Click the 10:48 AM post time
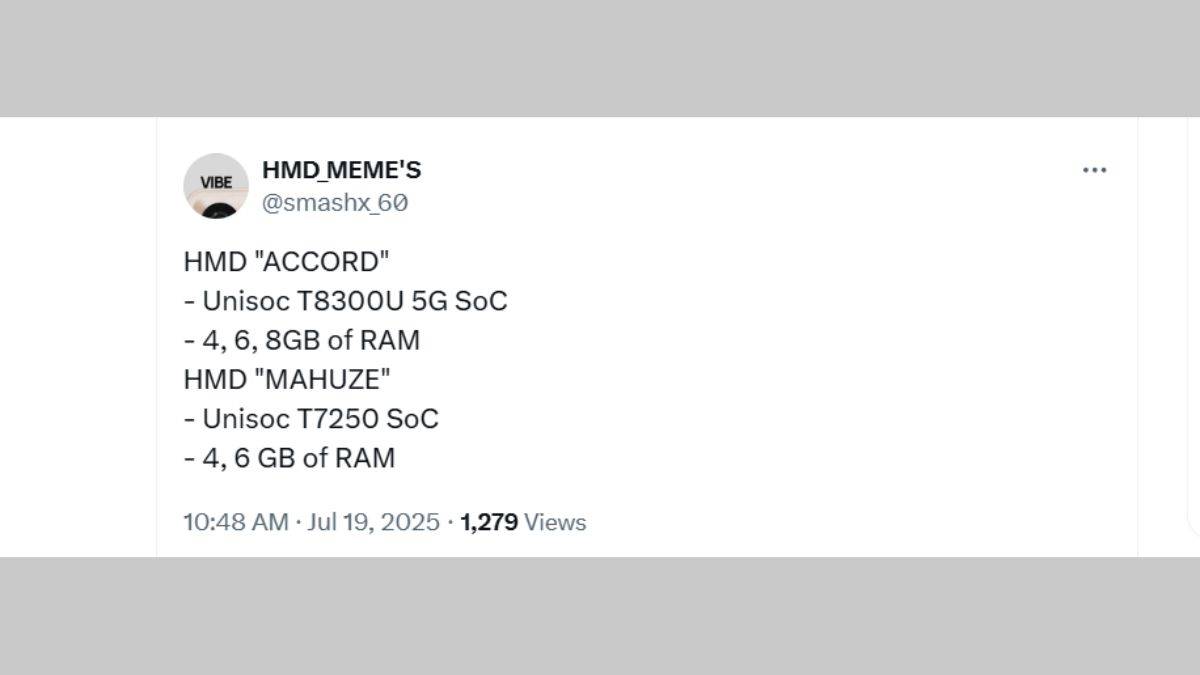 (x=235, y=522)
